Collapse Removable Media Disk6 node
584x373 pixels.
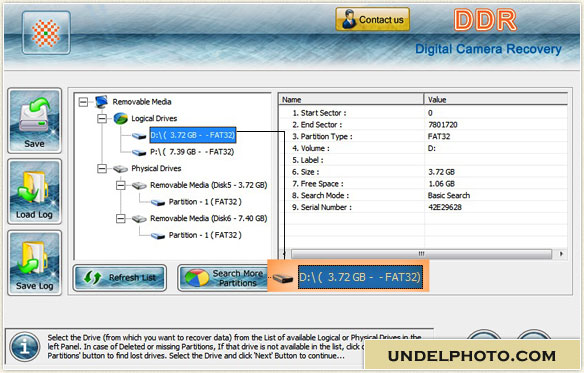(x=120, y=218)
